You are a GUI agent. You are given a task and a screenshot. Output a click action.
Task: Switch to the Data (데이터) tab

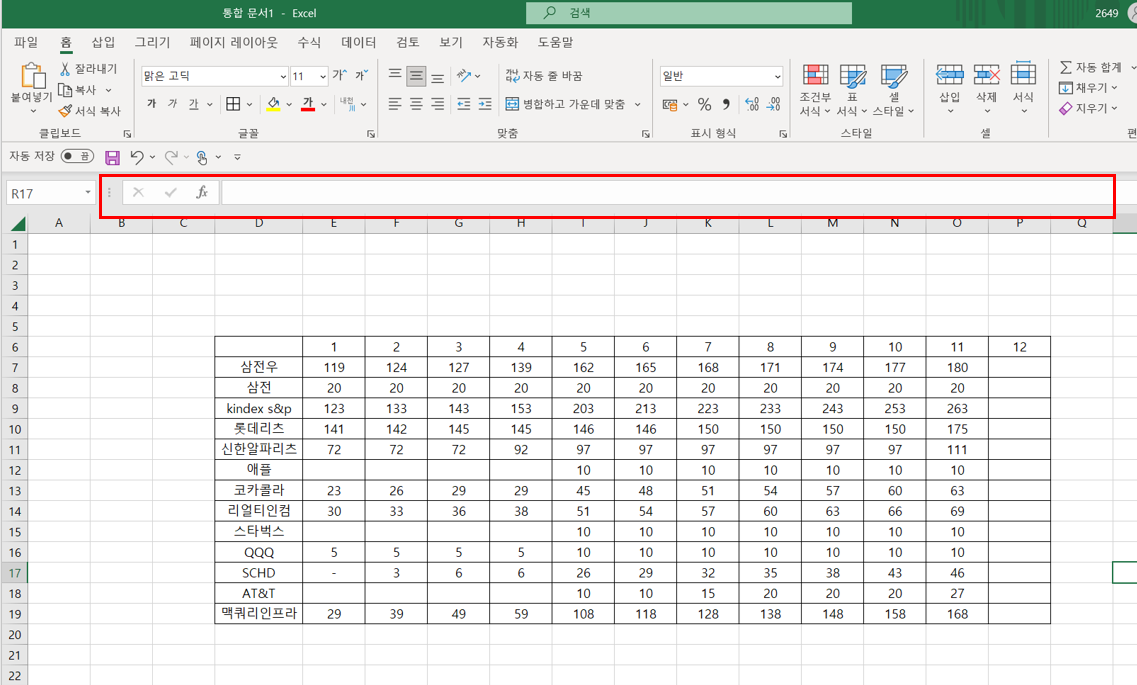pyautogui.click(x=359, y=42)
